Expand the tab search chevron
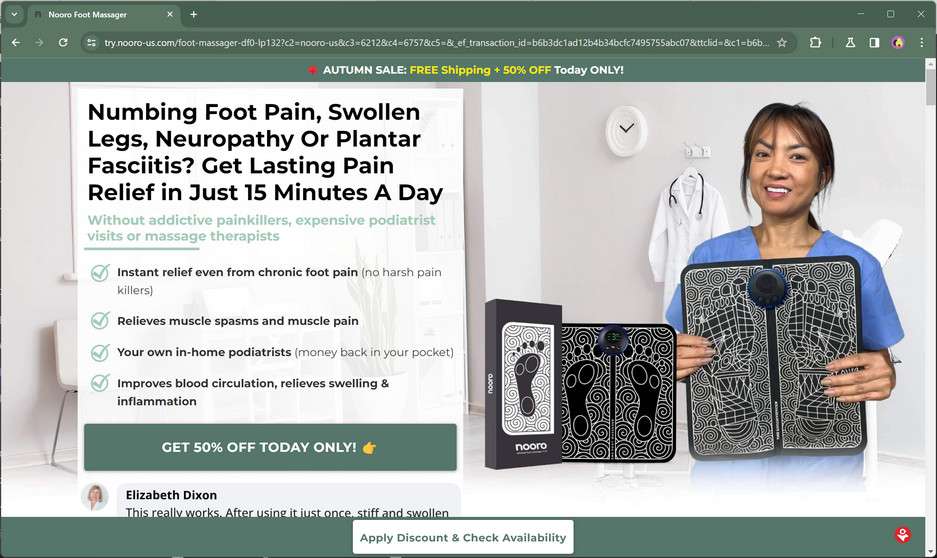 point(14,14)
